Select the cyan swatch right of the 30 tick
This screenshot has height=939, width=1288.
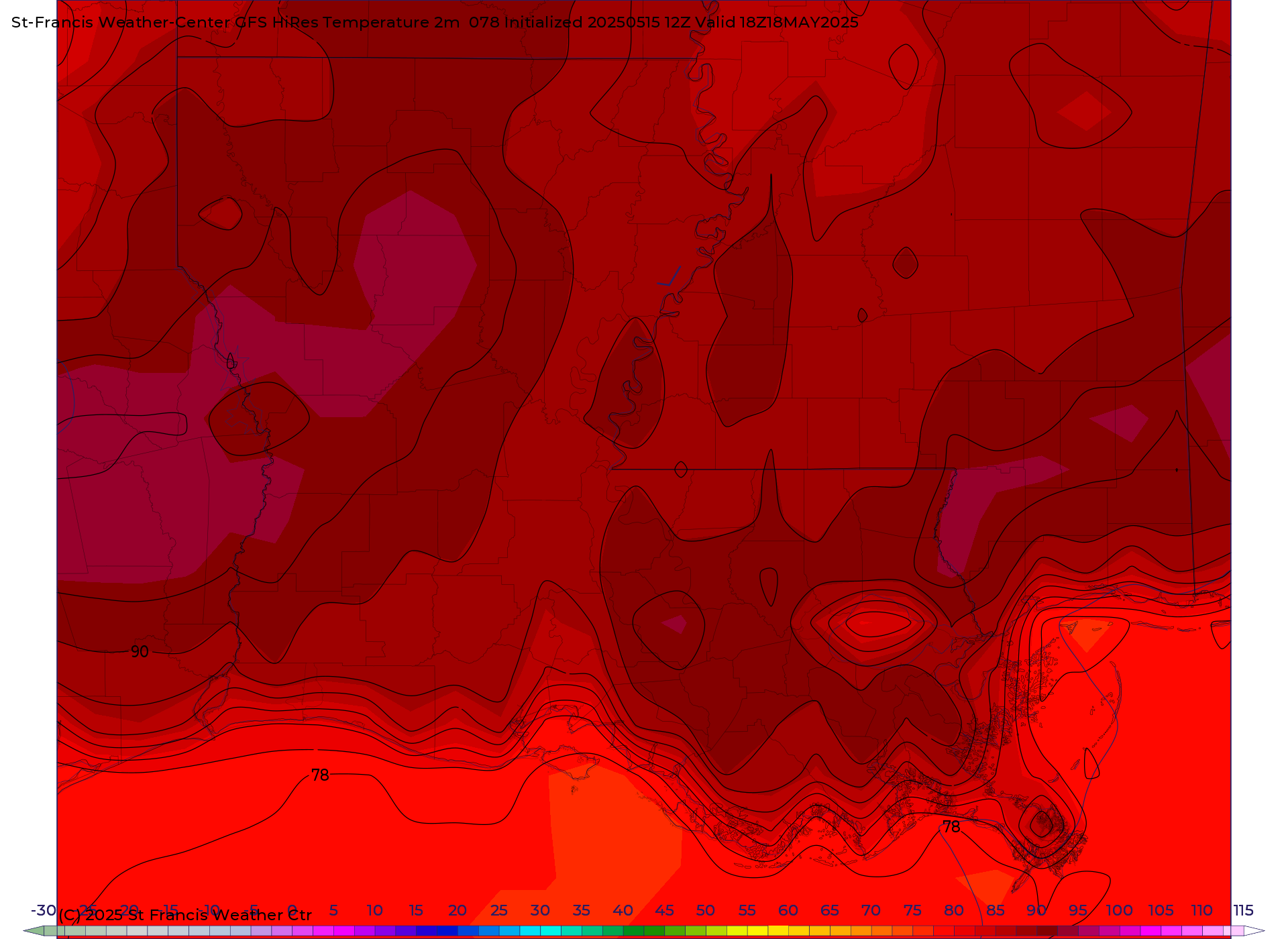click(550, 931)
